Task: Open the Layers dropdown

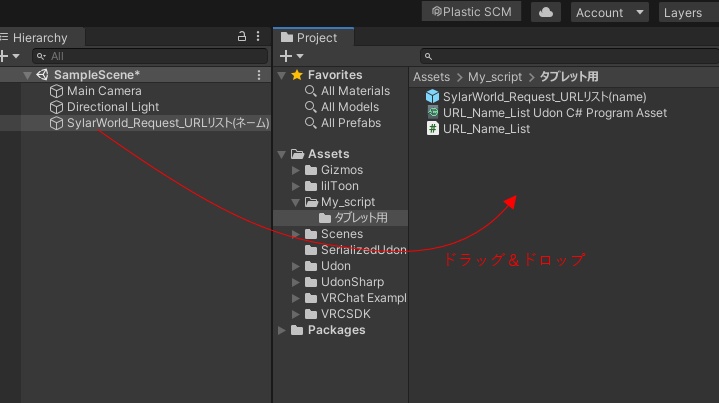Action: click(688, 13)
